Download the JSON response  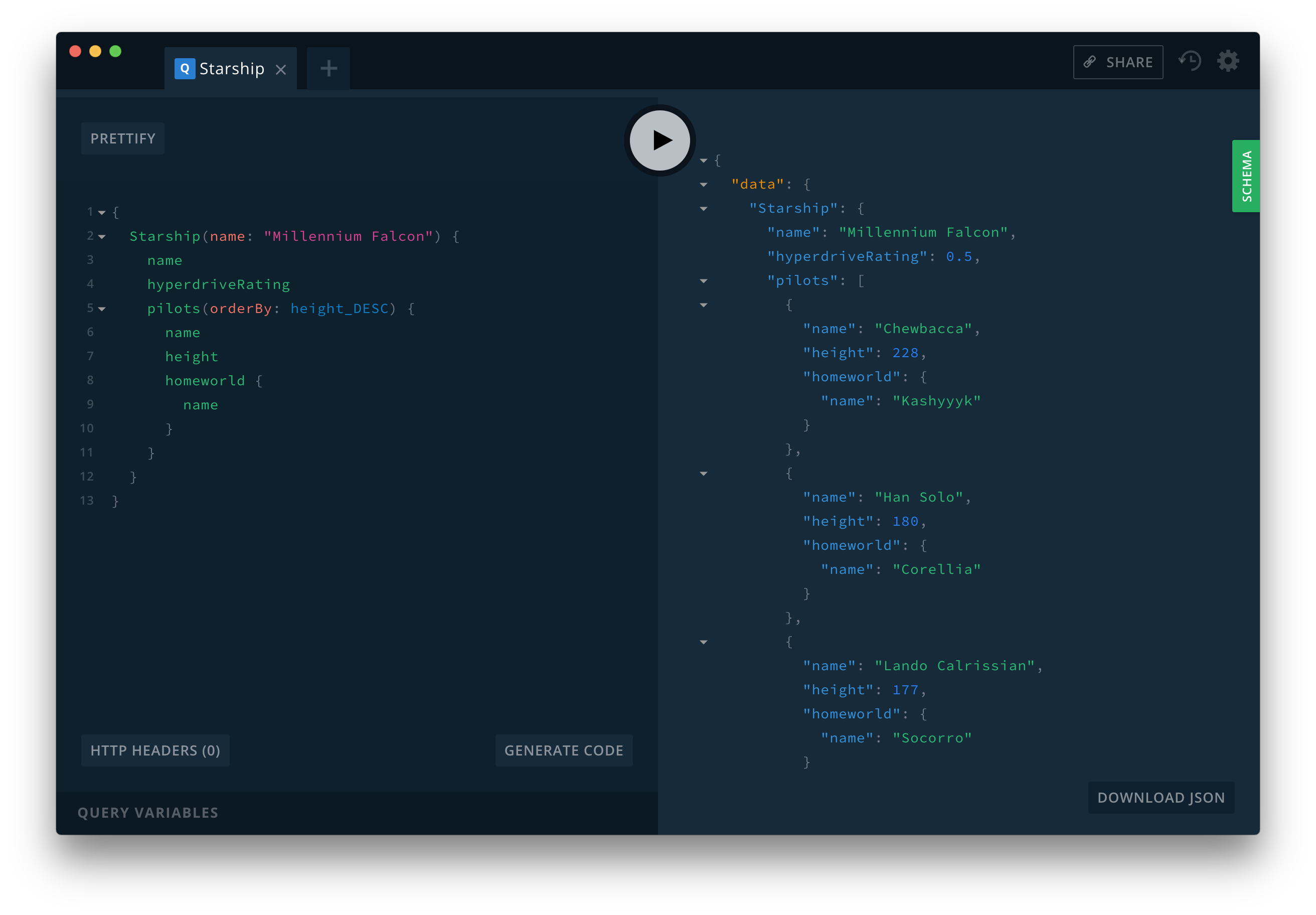coord(1161,798)
